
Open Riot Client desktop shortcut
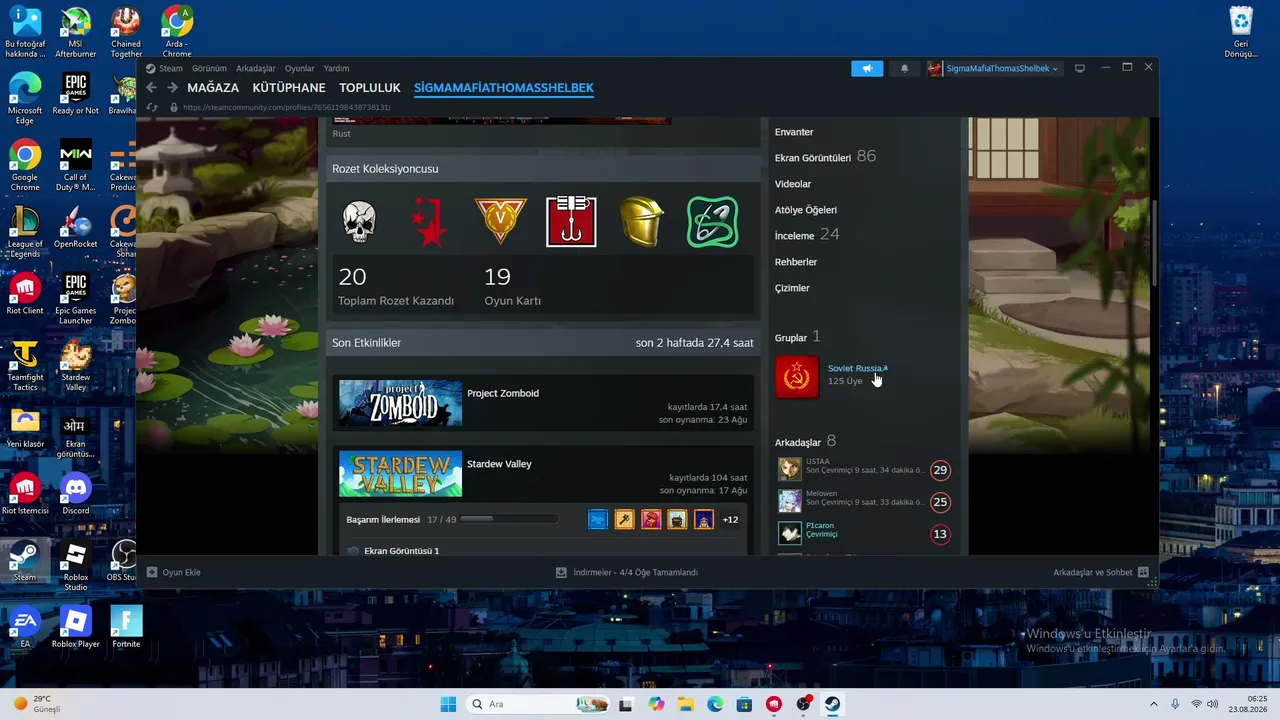click(24, 295)
